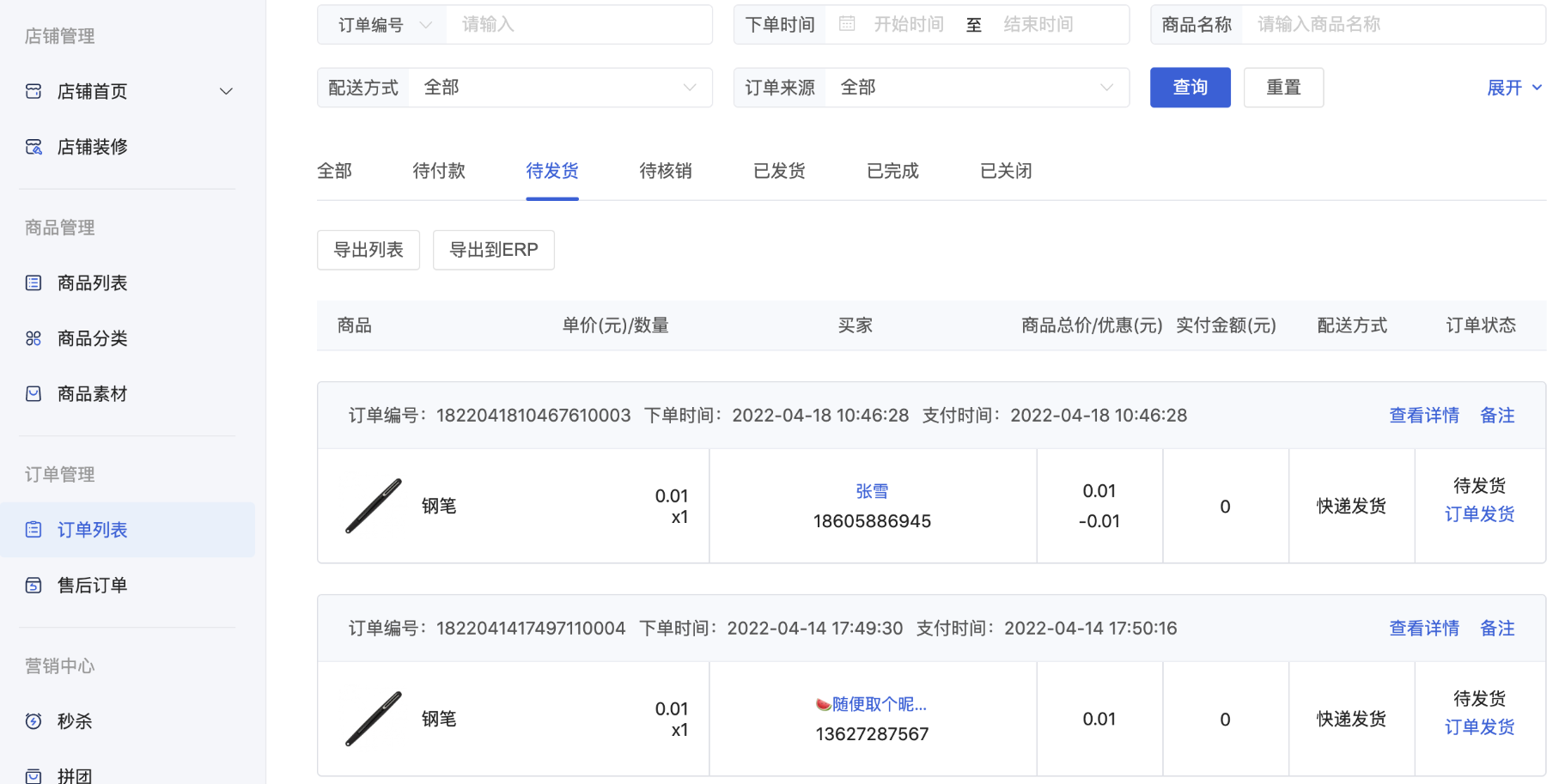The image size is (1565, 784).
Task: Select the 待发货 tab
Action: 552,171
